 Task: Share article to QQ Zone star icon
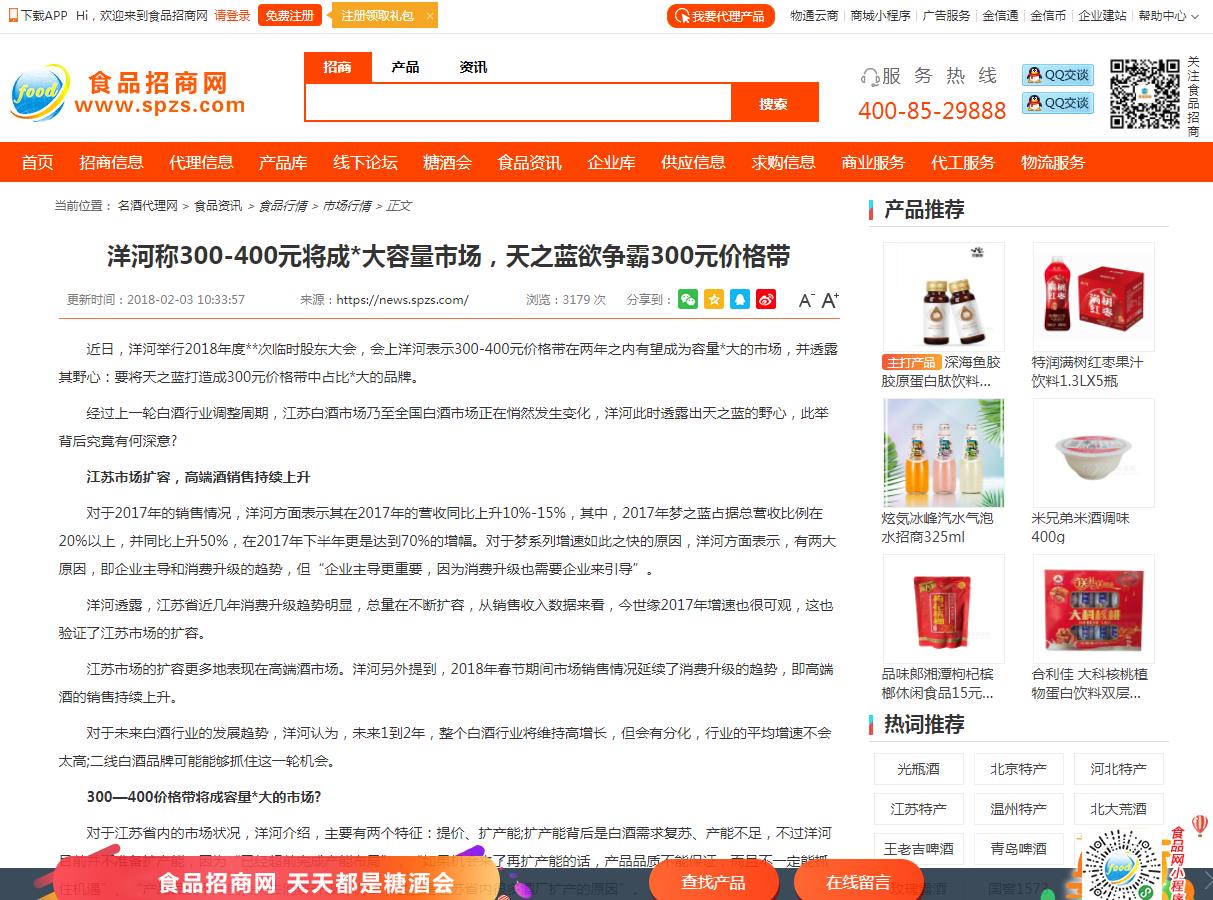[713, 299]
